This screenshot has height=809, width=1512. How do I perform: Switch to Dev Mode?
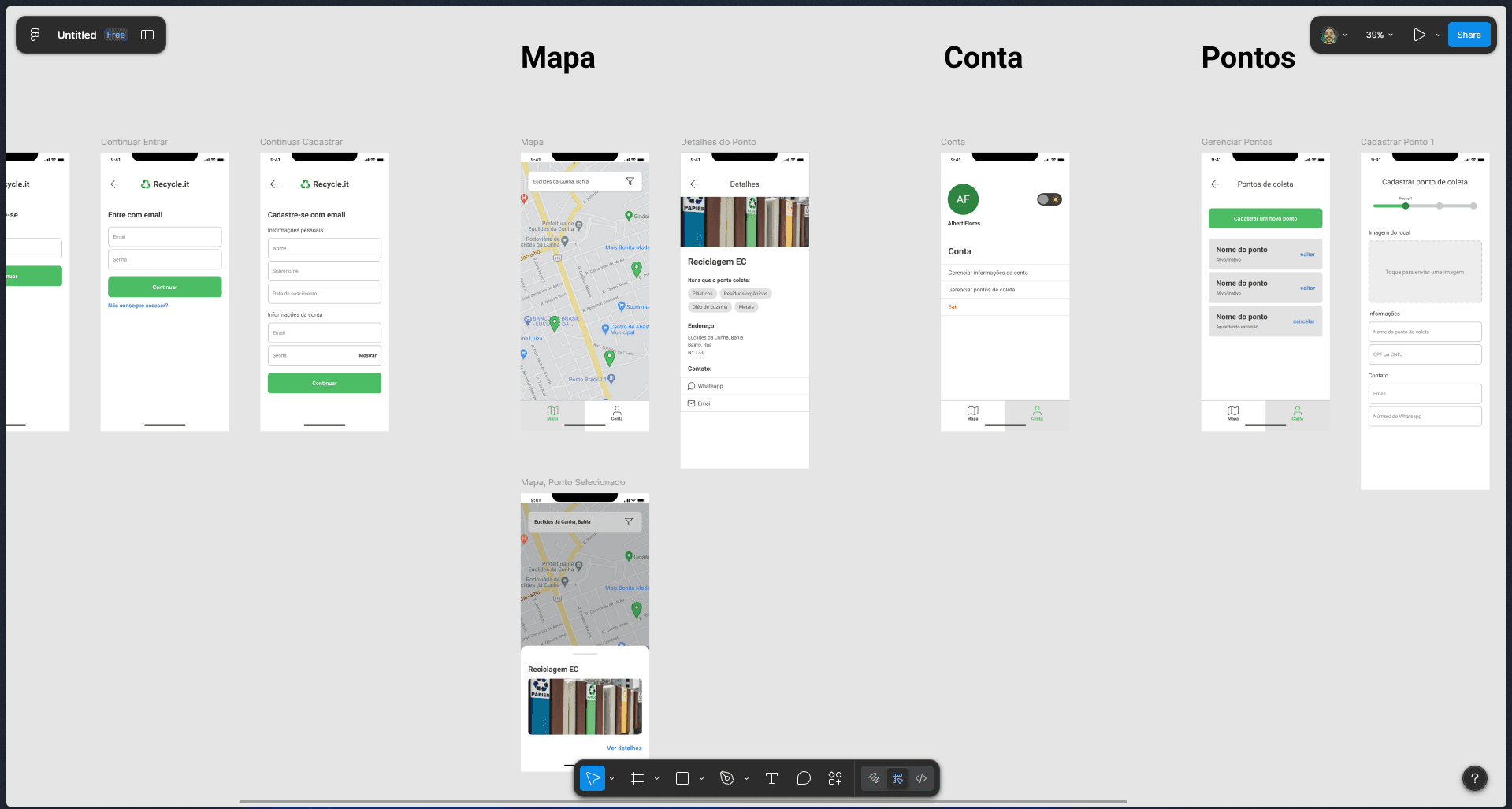pyautogui.click(x=921, y=778)
